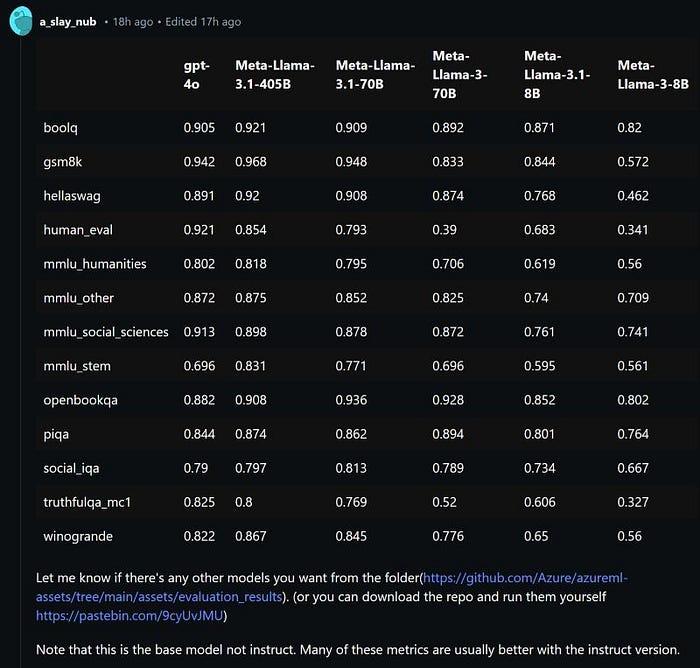
Task: Select the human_eval row label
Action: 78,230
